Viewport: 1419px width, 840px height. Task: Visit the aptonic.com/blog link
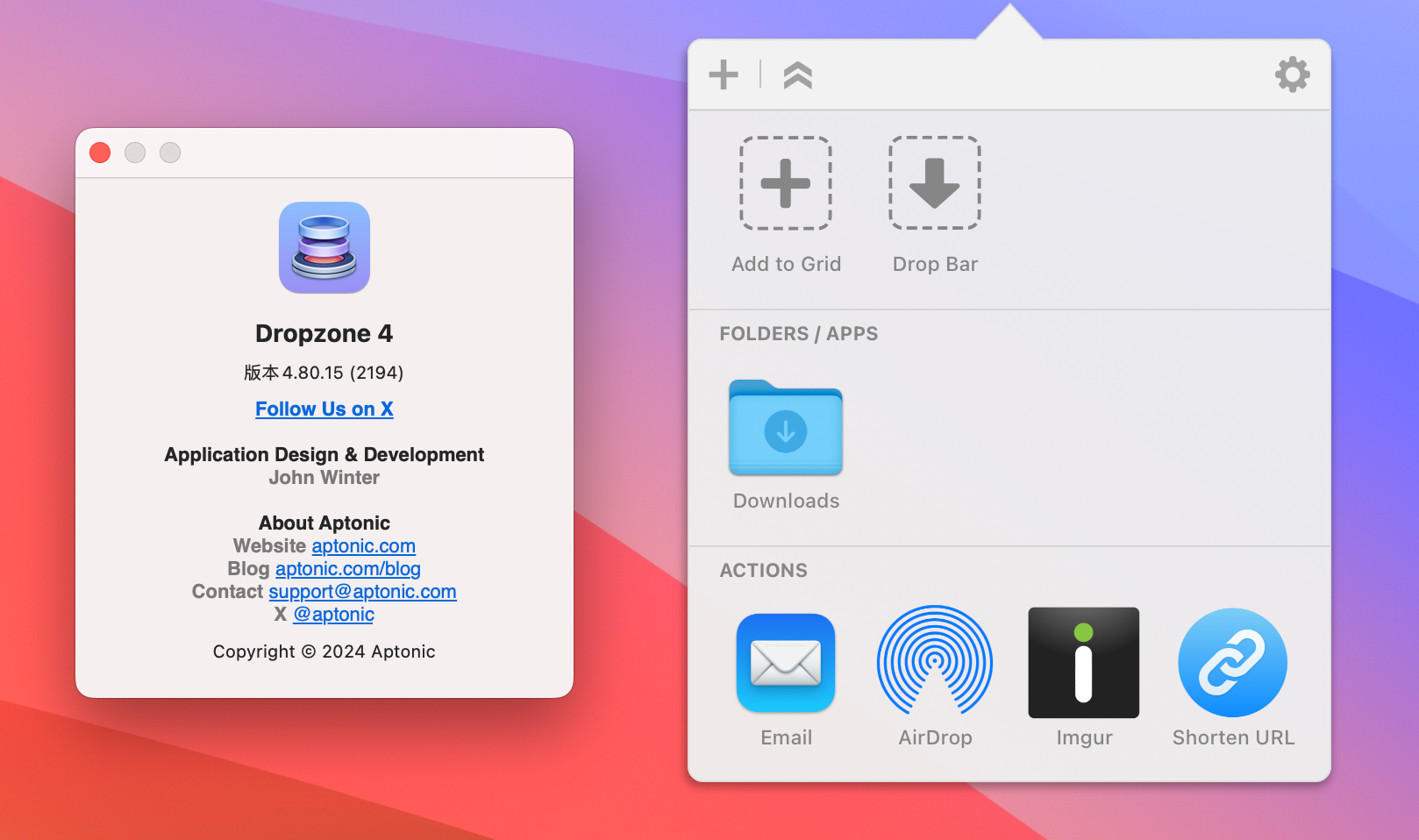(347, 568)
